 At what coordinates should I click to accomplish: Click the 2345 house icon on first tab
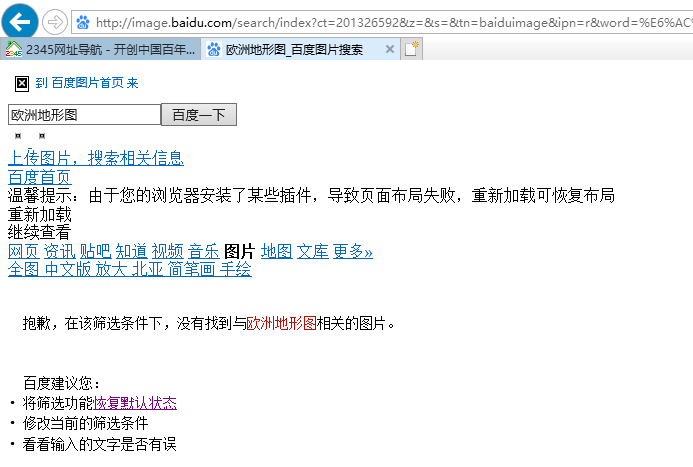pyautogui.click(x=13, y=49)
